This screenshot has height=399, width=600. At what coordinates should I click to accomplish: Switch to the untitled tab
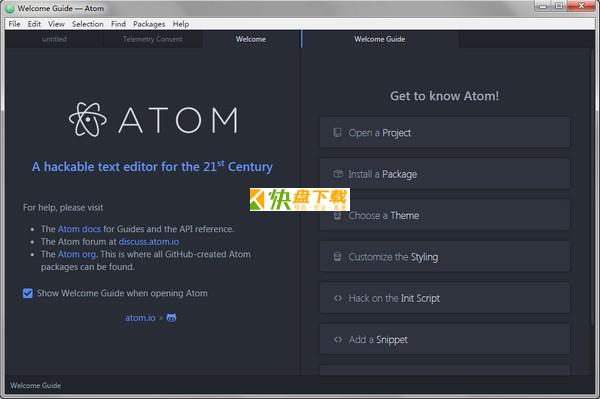(x=54, y=39)
